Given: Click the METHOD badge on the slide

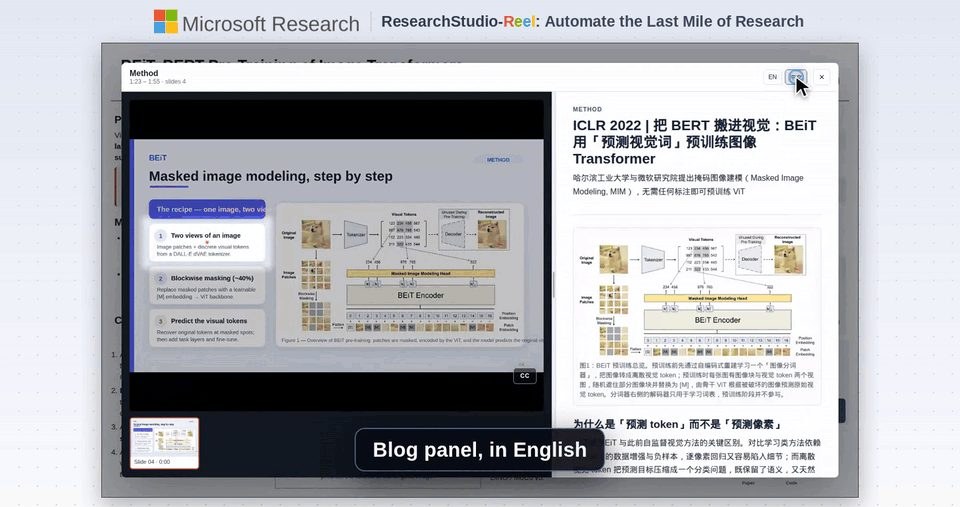Looking at the screenshot, I should pyautogui.click(x=498, y=160).
